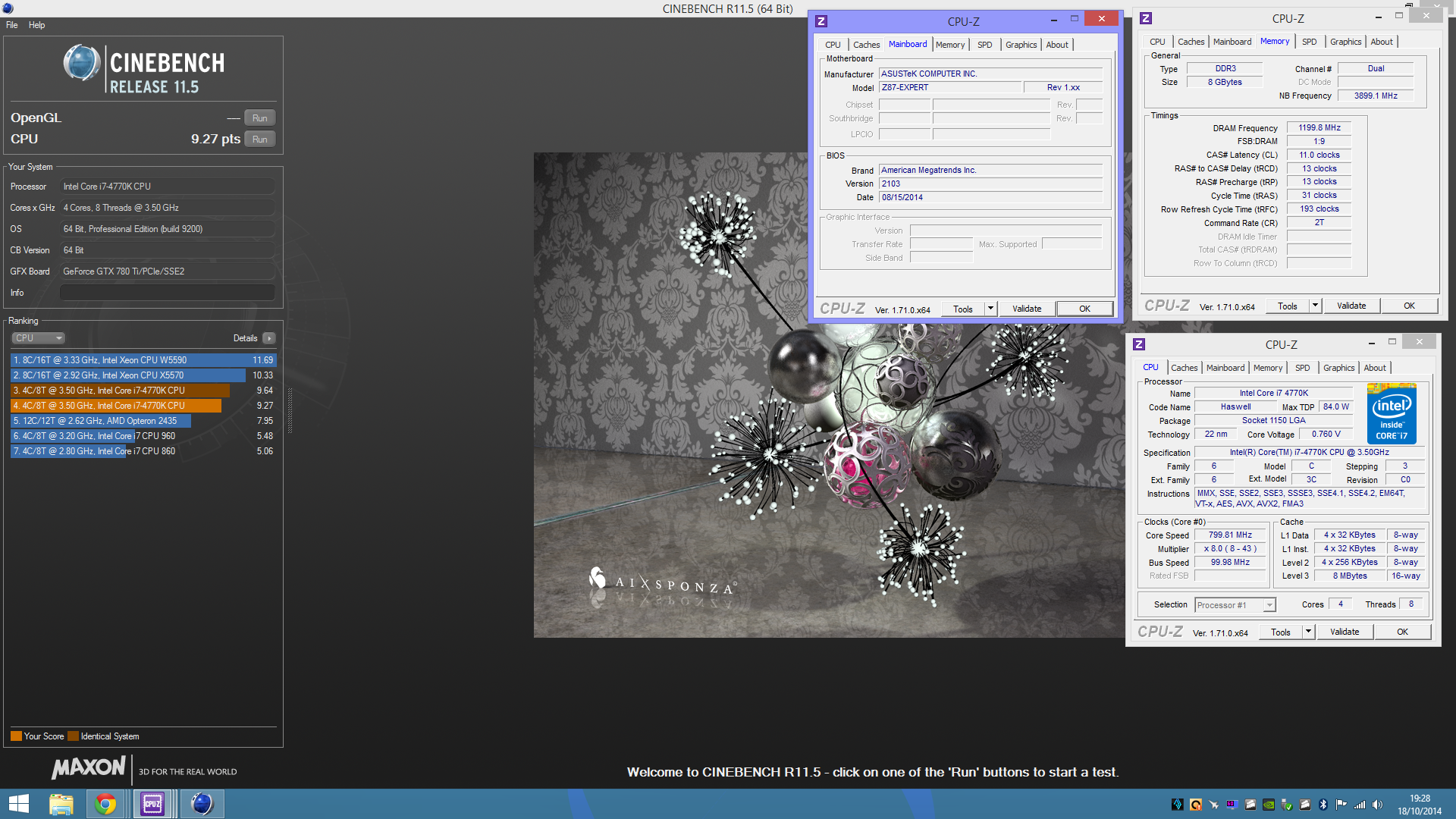Click OK in bottom CPU tab CPU-Z window
Image resolution: width=1456 pixels, height=819 pixels.
click(x=1402, y=632)
